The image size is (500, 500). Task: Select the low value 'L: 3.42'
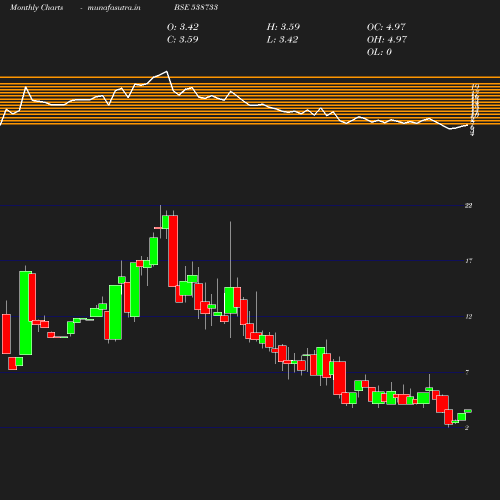282,40
